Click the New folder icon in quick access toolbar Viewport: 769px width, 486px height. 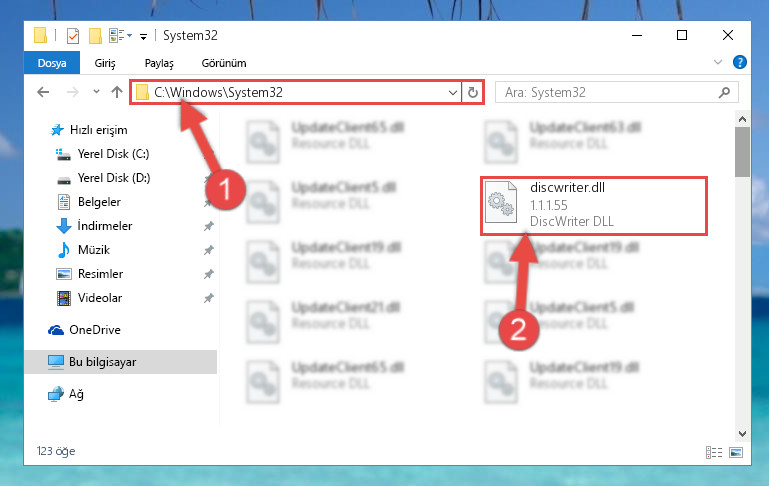pos(95,36)
